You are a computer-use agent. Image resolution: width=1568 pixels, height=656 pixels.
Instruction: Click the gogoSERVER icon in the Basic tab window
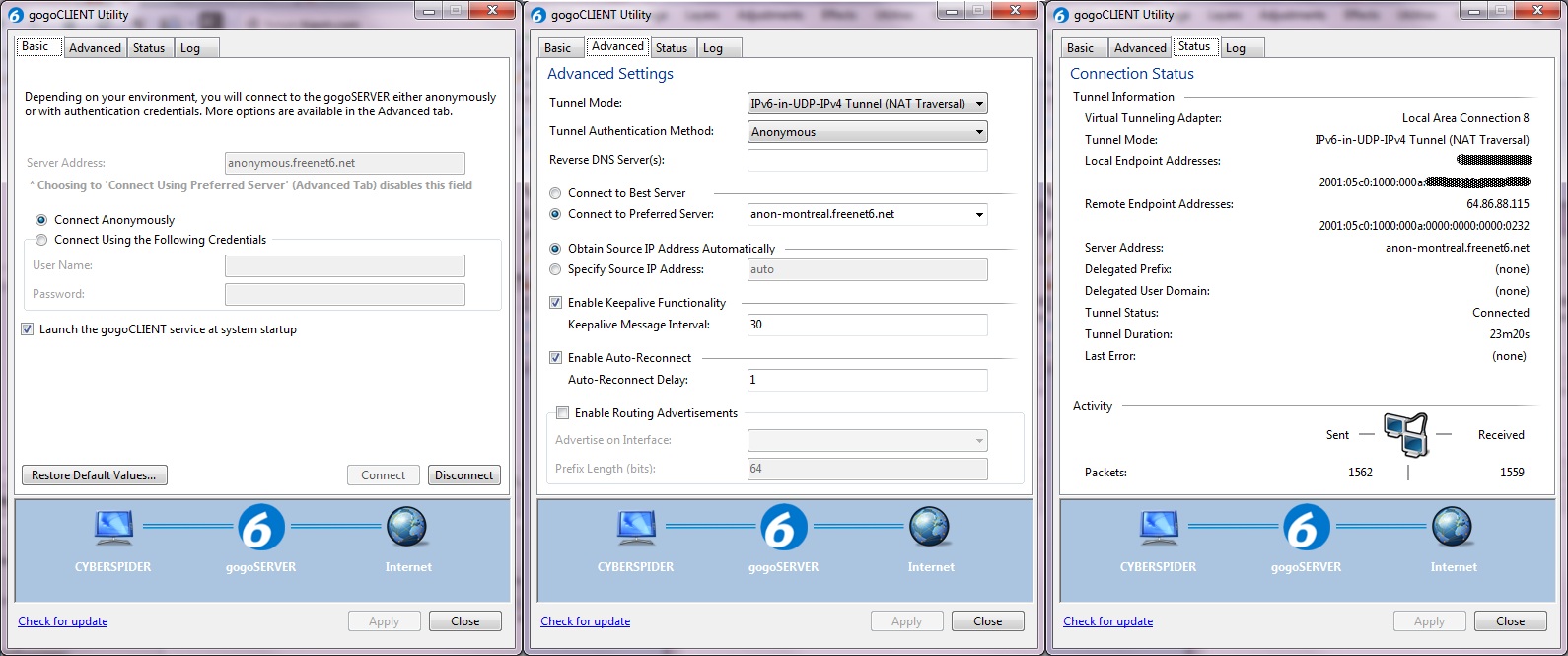pyautogui.click(x=260, y=528)
